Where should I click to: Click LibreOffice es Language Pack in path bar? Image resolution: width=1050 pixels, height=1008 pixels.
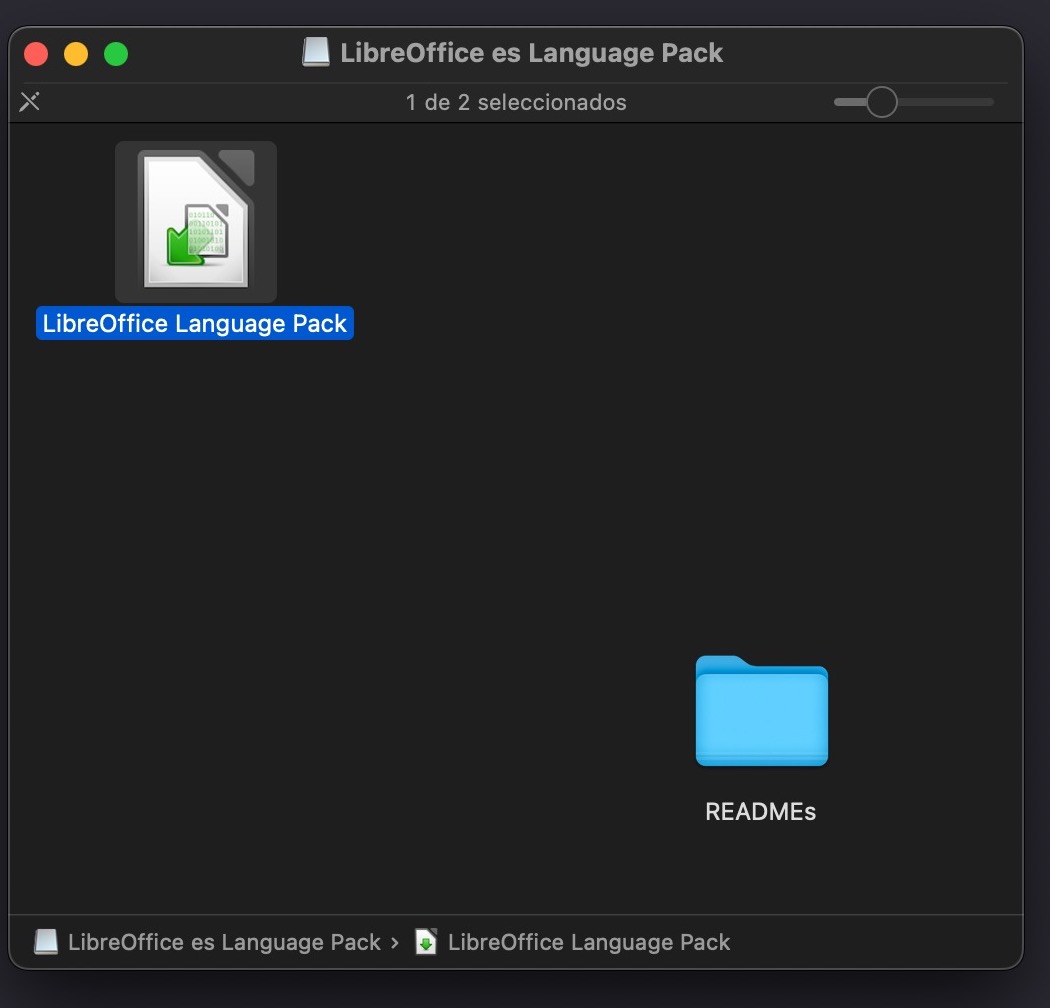click(x=224, y=942)
